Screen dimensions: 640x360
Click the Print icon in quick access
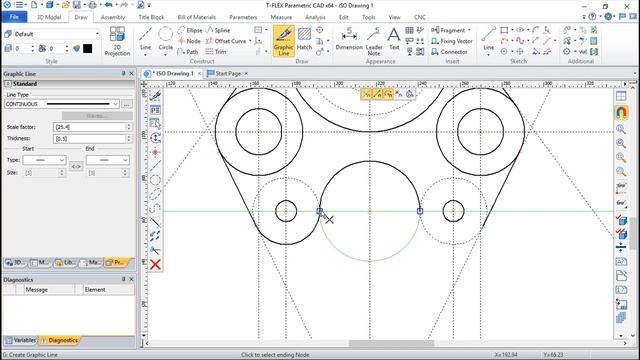tap(93, 5)
